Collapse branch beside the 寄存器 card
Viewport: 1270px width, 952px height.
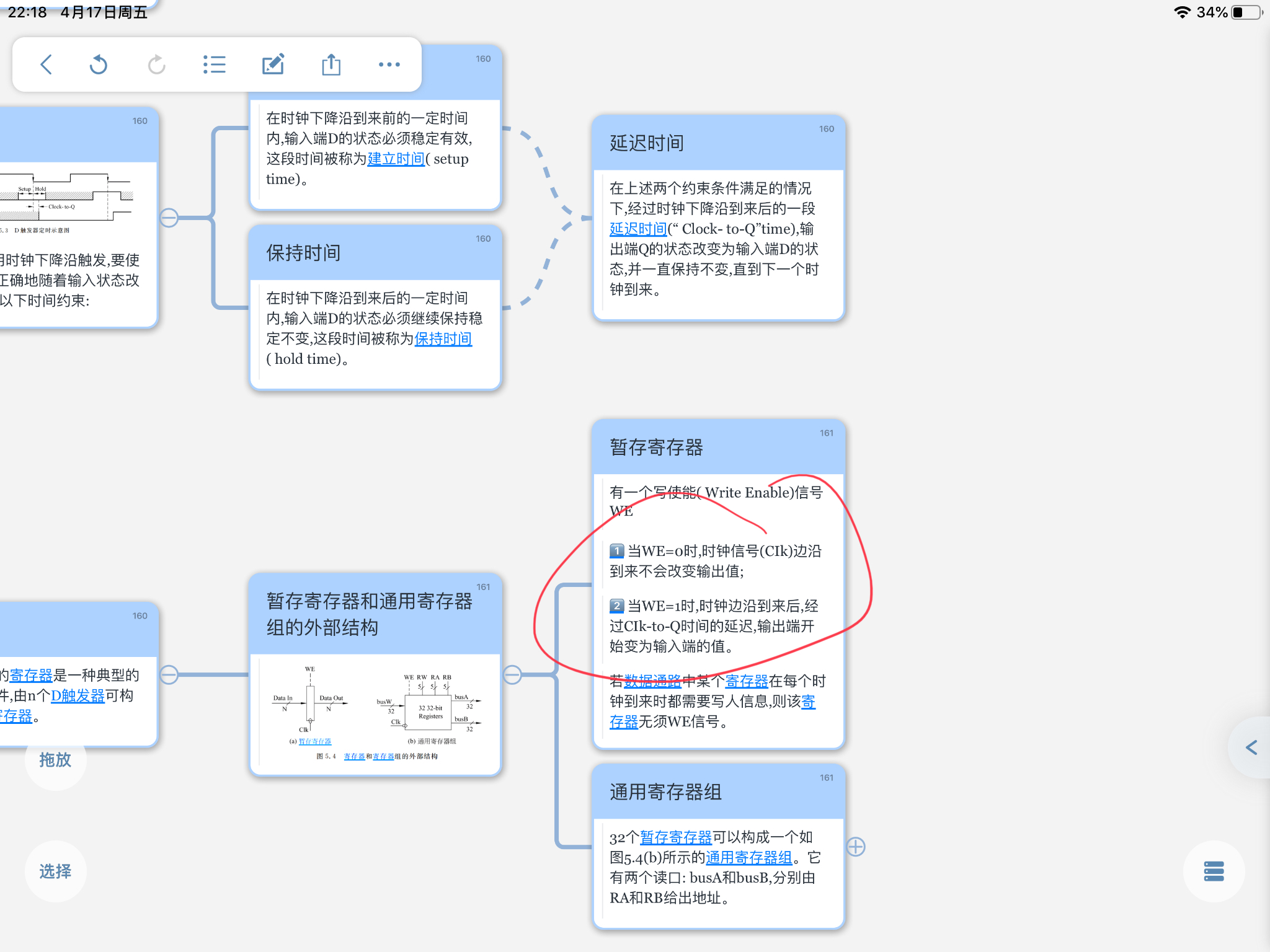(169, 674)
